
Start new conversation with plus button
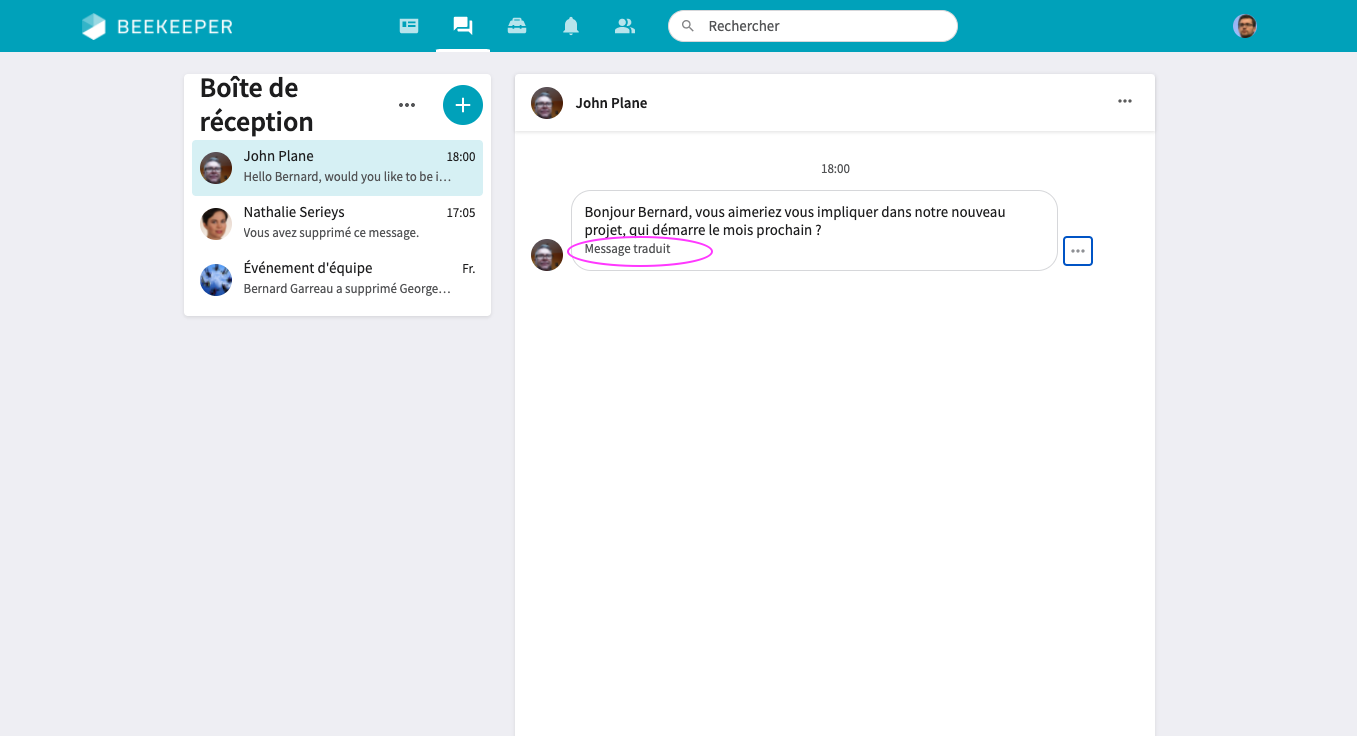462,105
